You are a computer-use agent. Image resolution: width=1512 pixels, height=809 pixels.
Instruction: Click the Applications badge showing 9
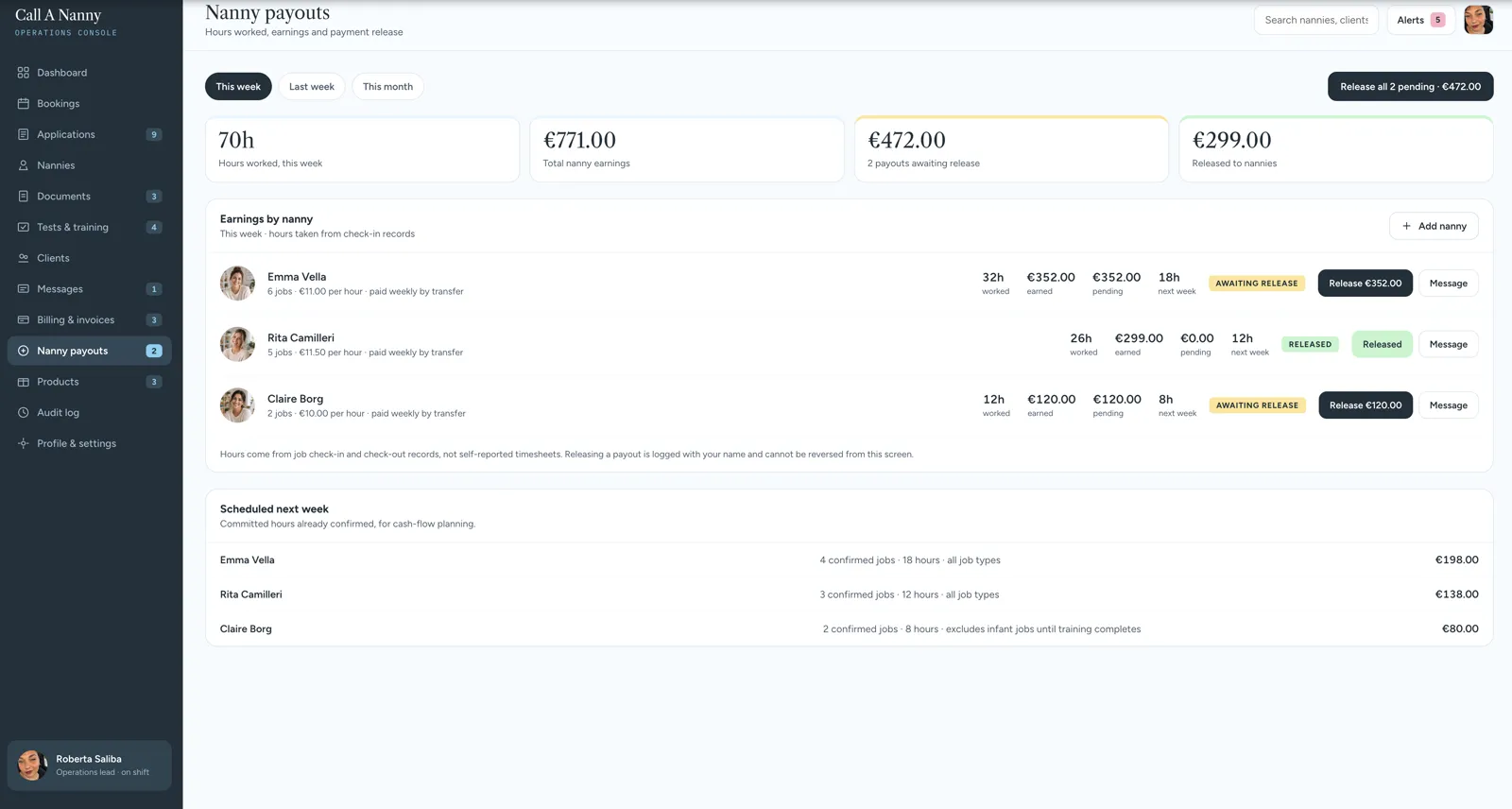tap(154, 134)
